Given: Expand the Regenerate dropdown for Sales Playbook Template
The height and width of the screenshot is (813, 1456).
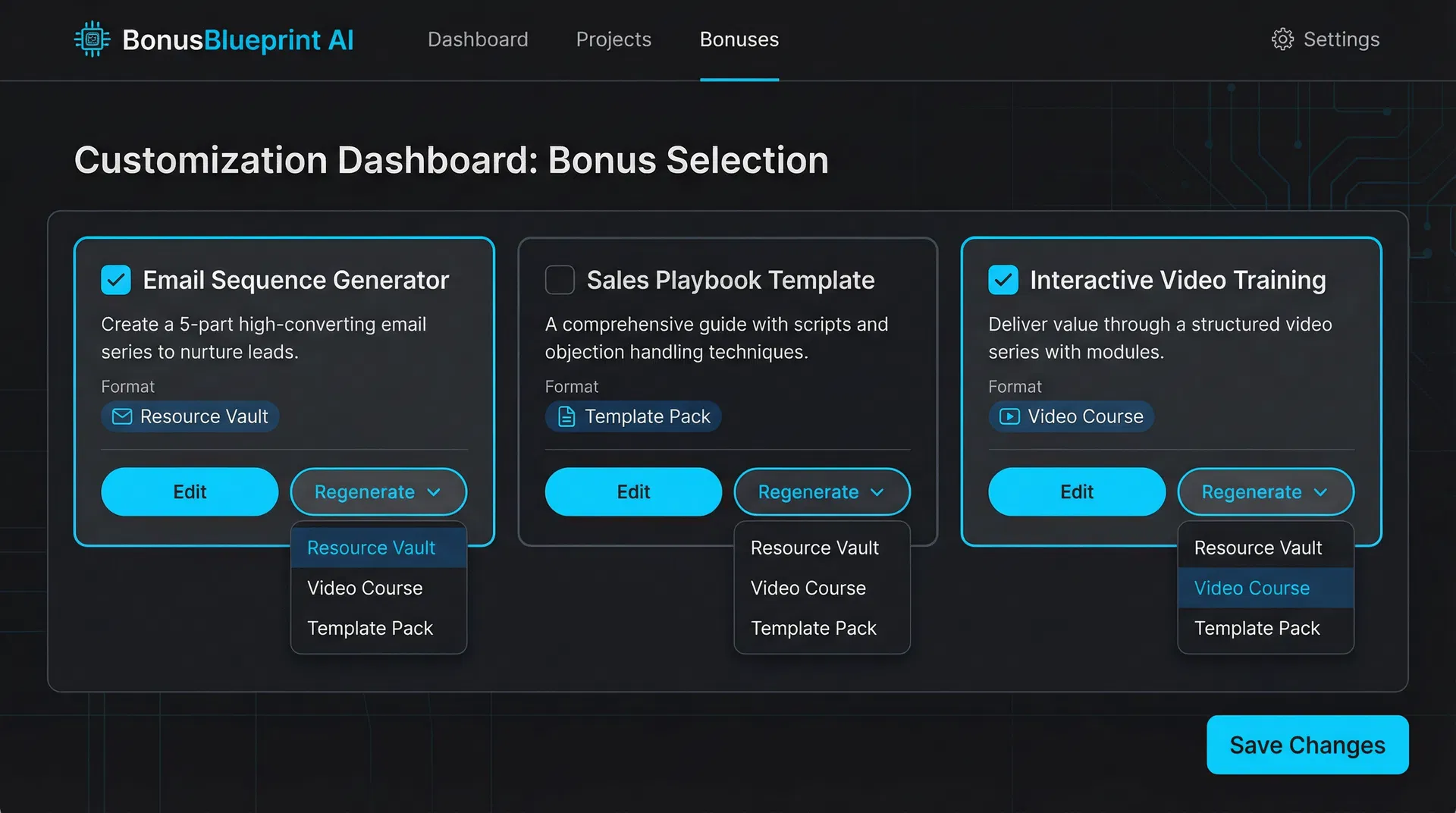Looking at the screenshot, I should pyautogui.click(x=821, y=491).
